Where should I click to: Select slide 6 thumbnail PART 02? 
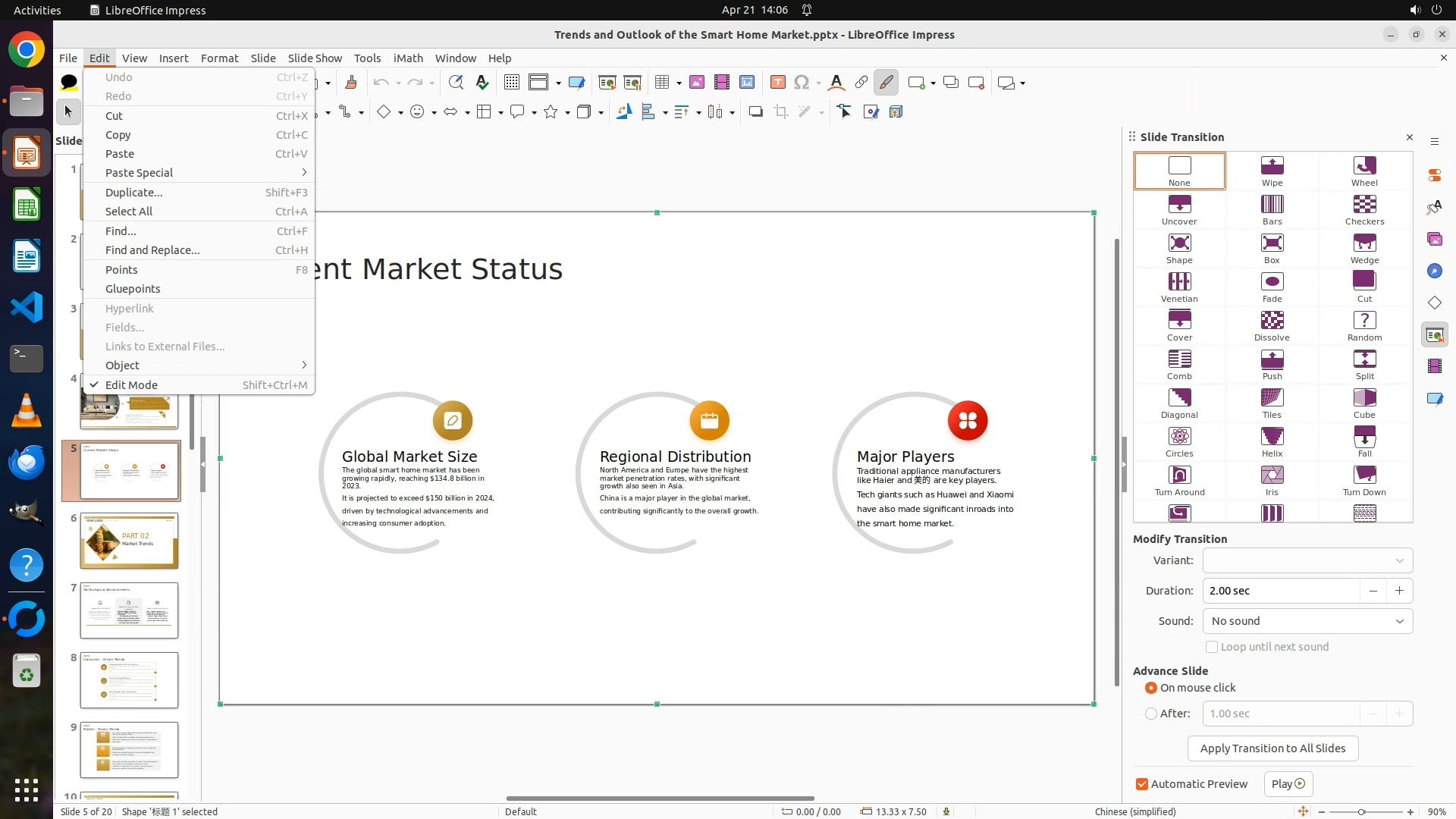pyautogui.click(x=129, y=541)
